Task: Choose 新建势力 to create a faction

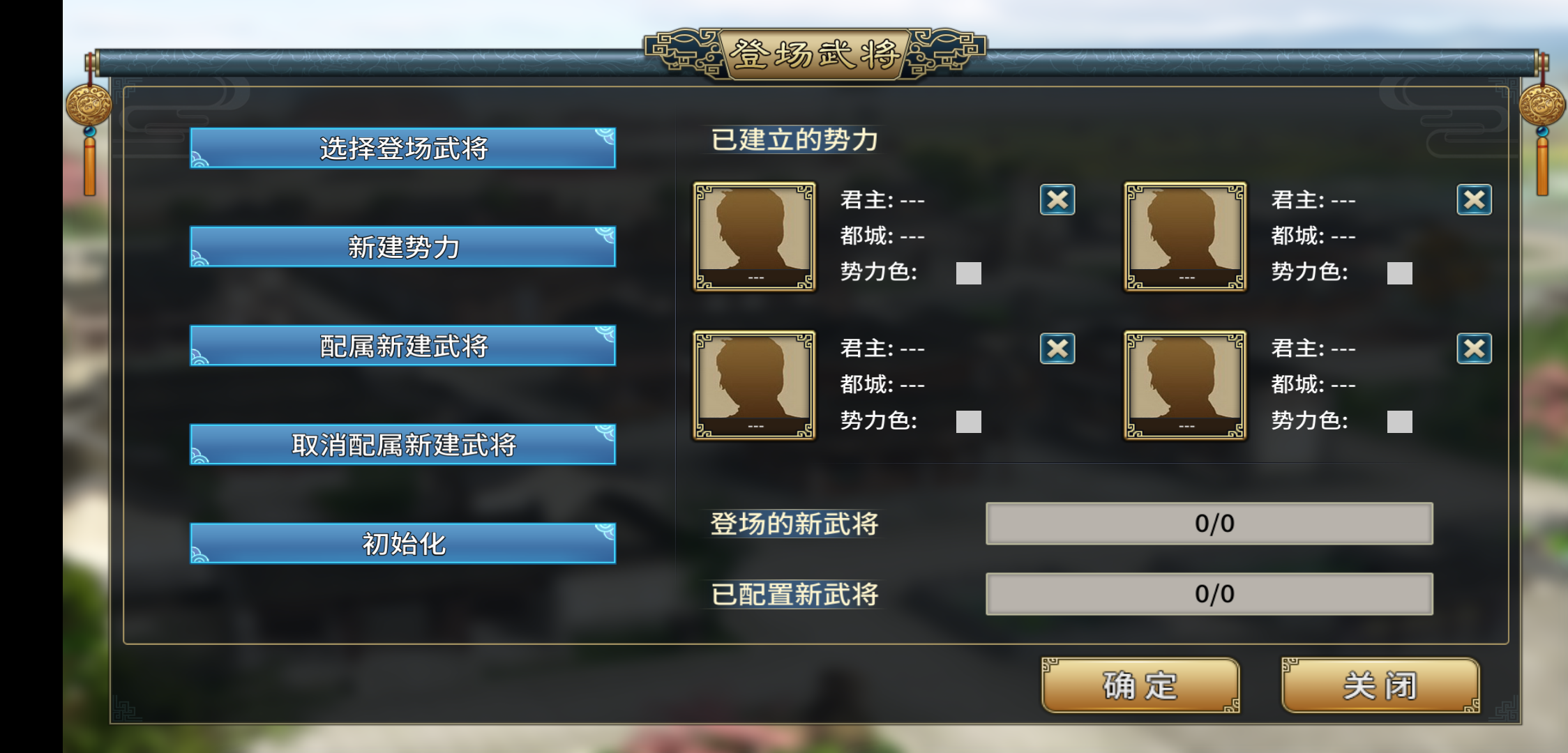Action: point(403,247)
